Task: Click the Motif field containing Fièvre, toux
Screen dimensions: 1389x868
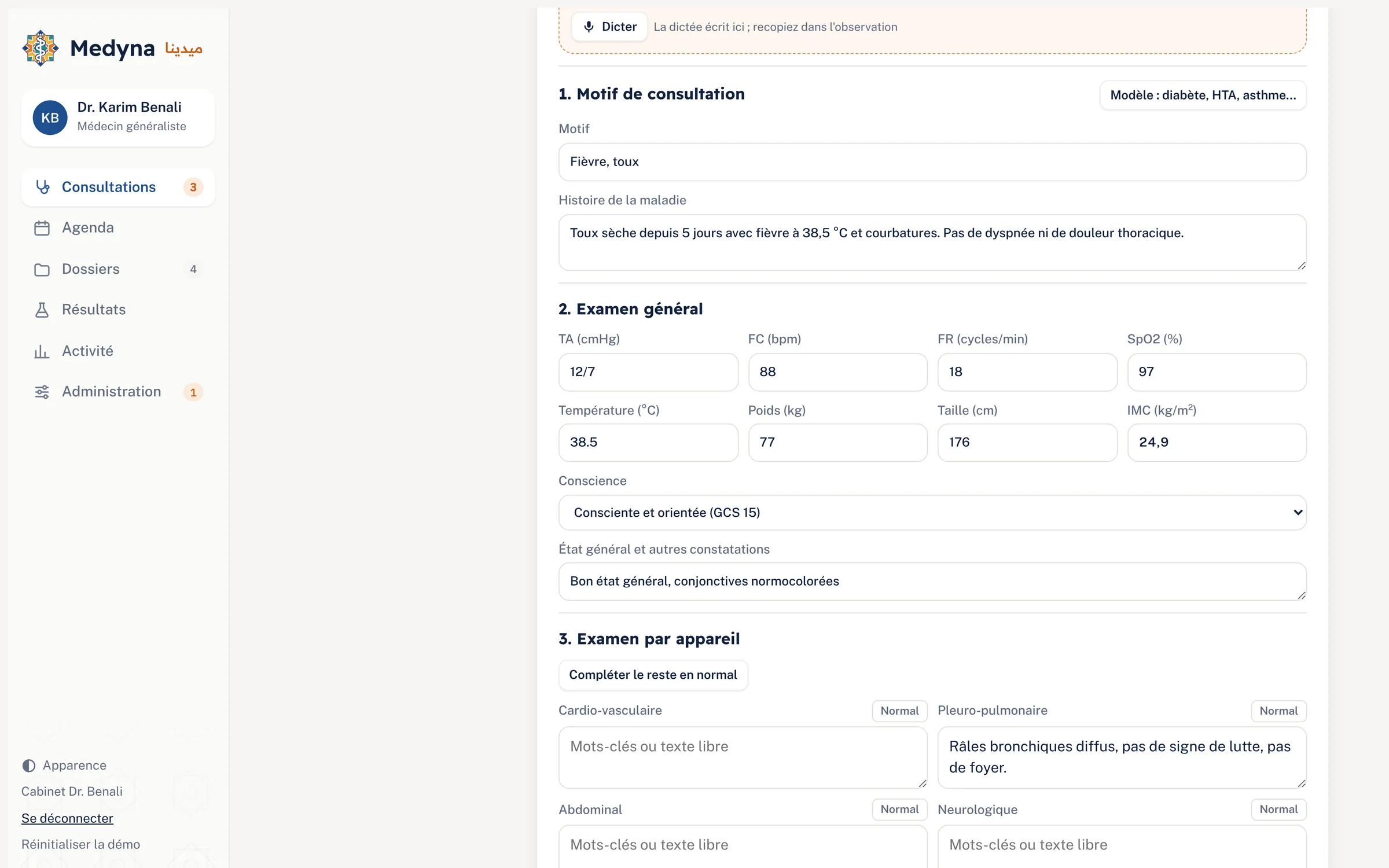Action: [x=932, y=161]
